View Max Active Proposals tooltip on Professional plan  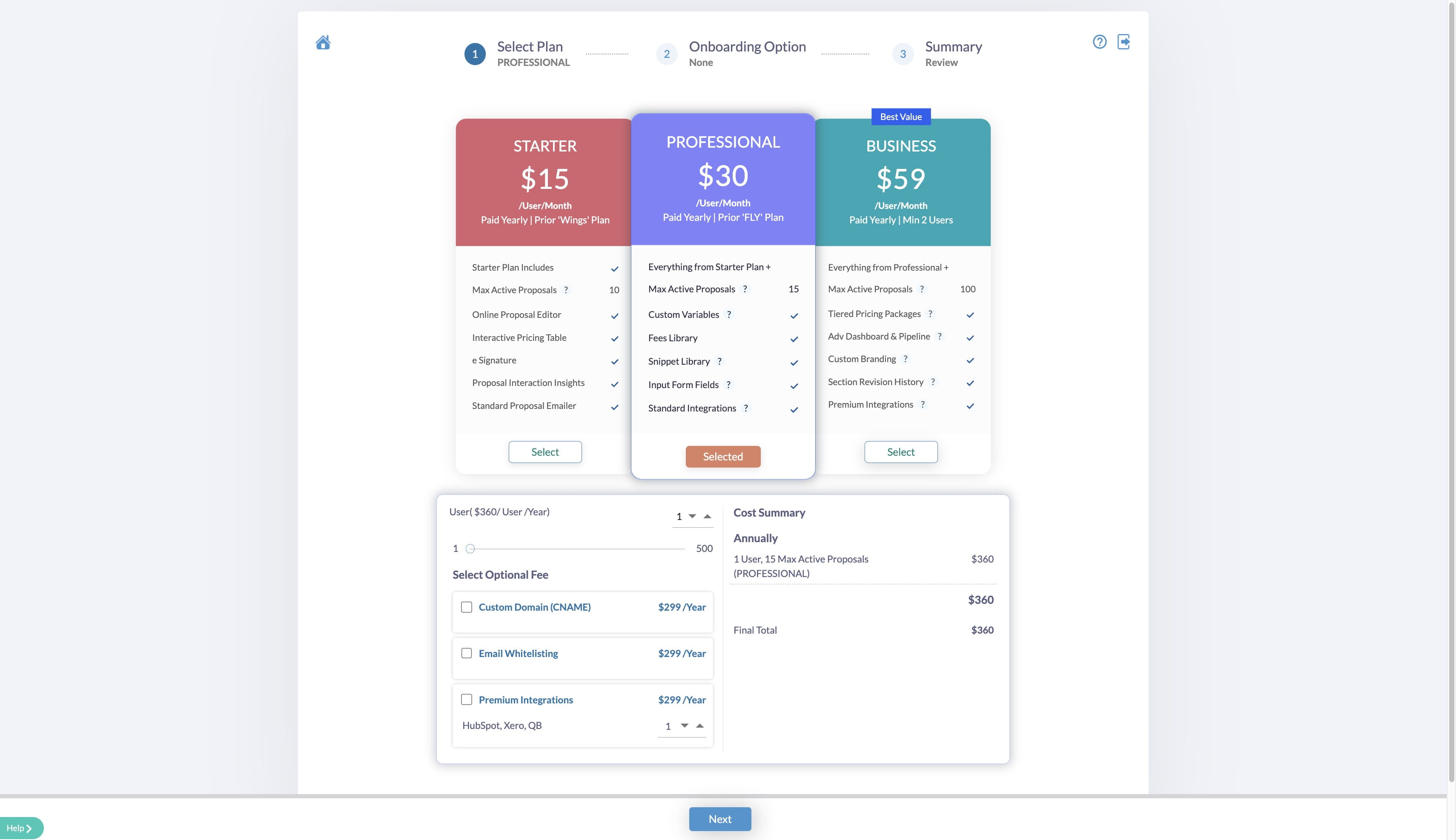tap(745, 289)
